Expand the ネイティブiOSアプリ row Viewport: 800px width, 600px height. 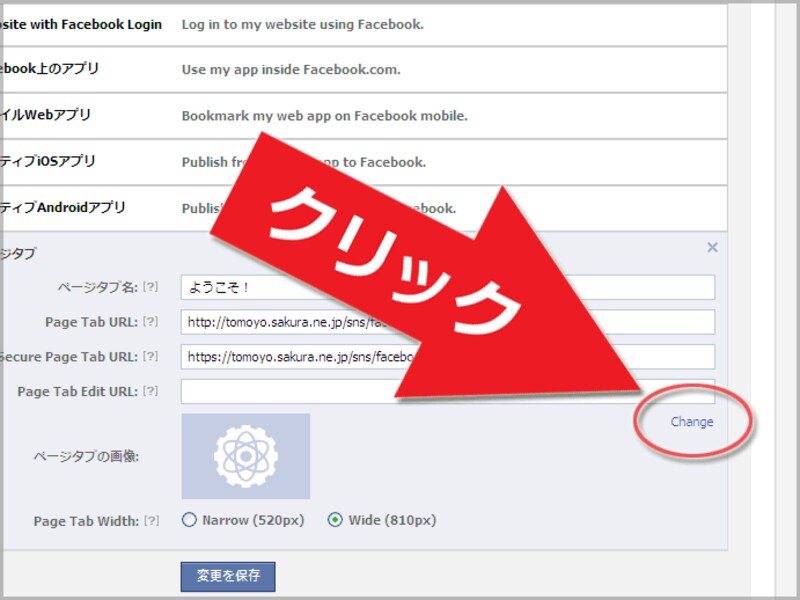(x=363, y=162)
